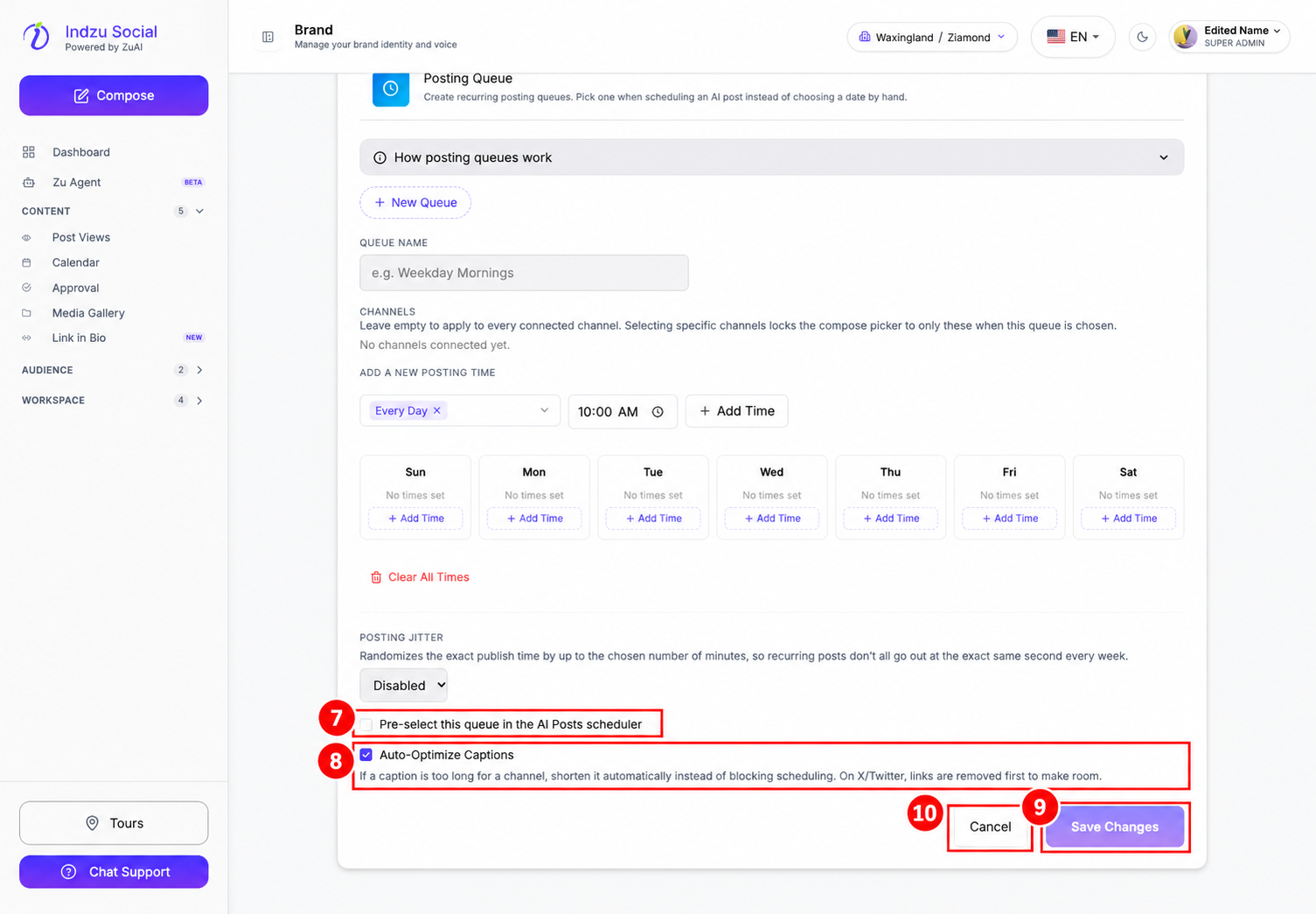The height and width of the screenshot is (914, 1316).
Task: Toggle the sidebar panel icon
Action: 268,37
